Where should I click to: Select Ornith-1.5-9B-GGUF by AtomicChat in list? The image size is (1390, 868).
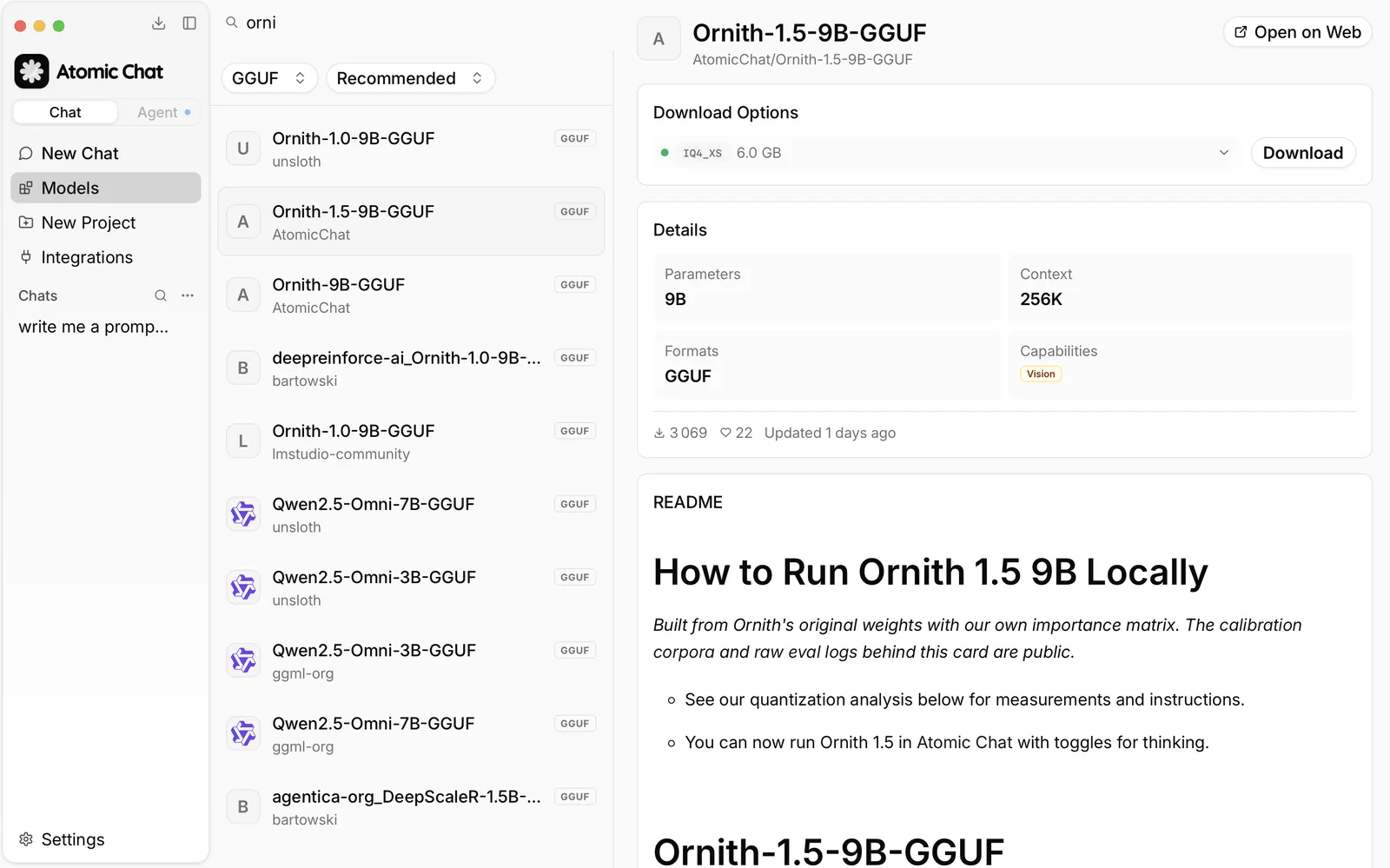(411, 222)
